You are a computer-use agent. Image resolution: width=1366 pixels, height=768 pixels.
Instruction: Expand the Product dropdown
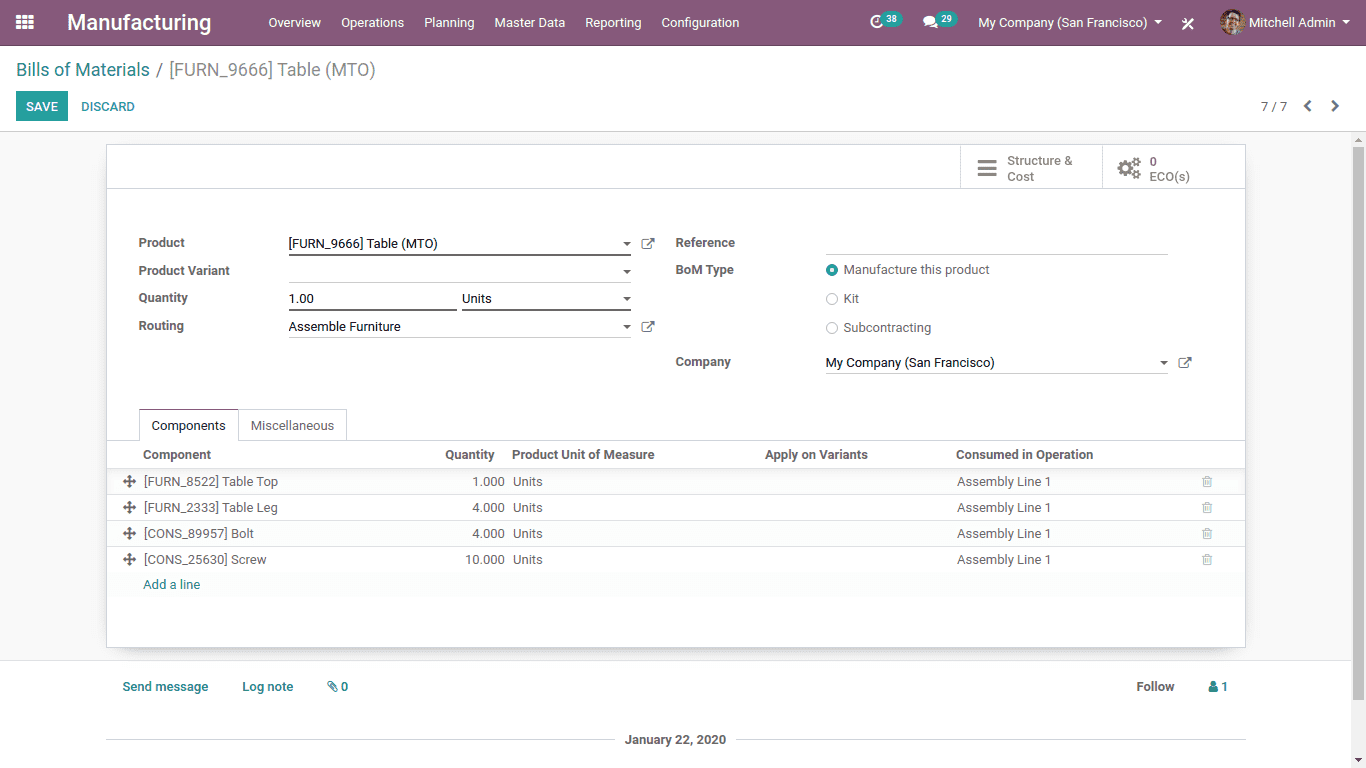pyautogui.click(x=627, y=244)
